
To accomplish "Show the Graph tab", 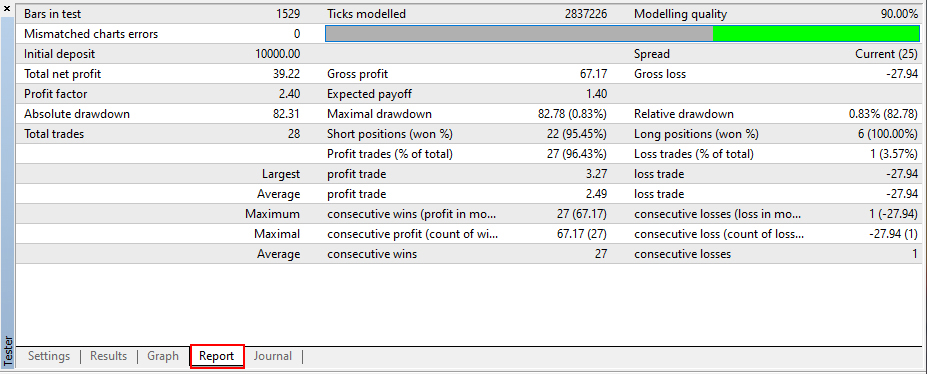I will [x=163, y=356].
